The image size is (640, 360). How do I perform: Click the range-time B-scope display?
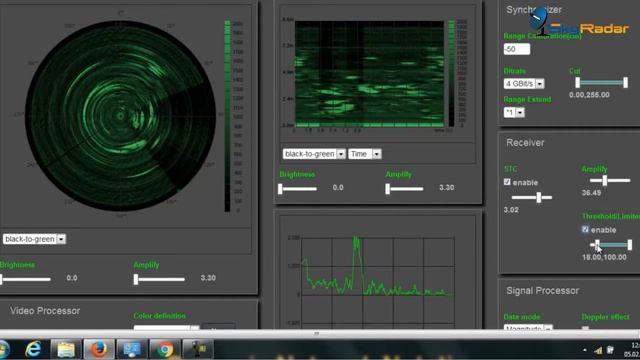click(369, 74)
